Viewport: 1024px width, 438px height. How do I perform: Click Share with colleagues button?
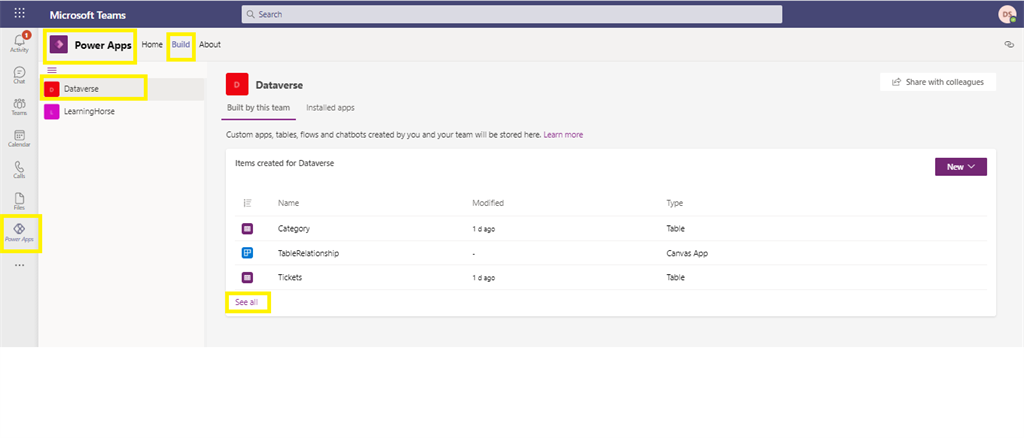point(937,82)
